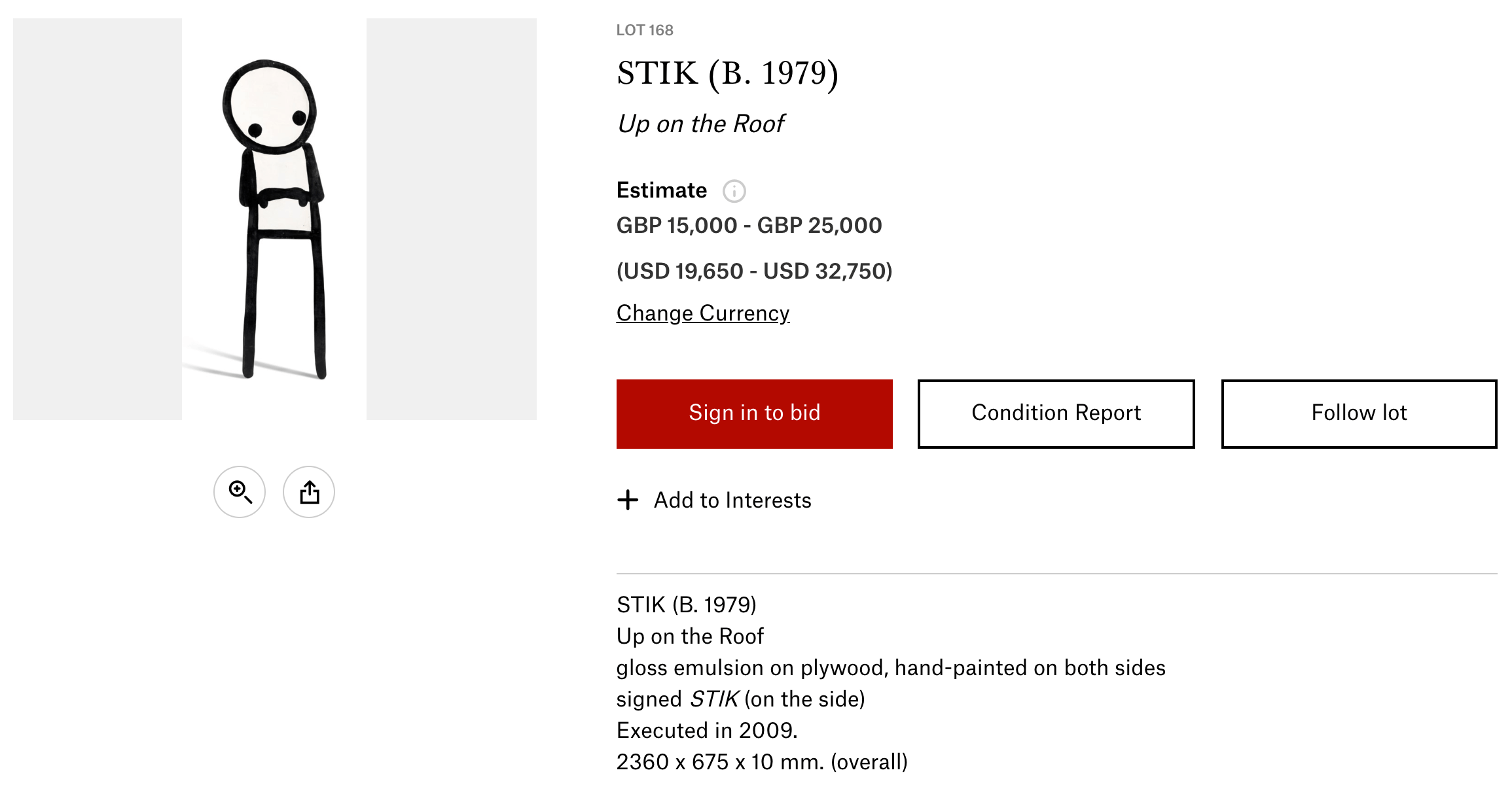Open the Condition Report
This screenshot has width=1512, height=785.
point(1056,413)
